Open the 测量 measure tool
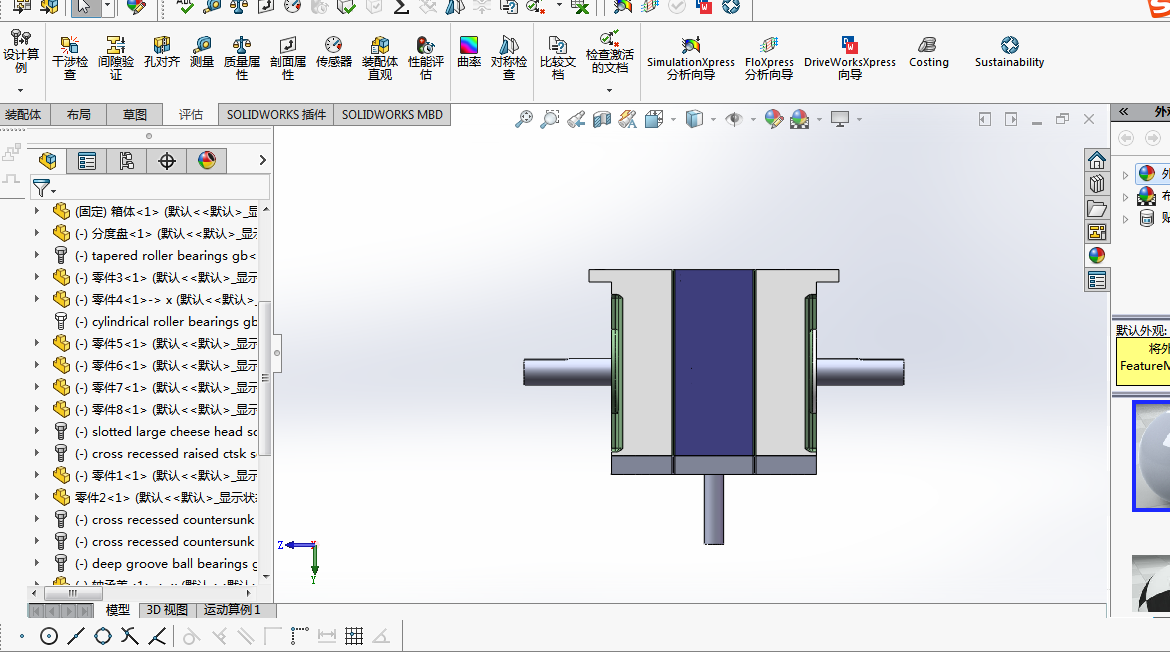 [202, 52]
